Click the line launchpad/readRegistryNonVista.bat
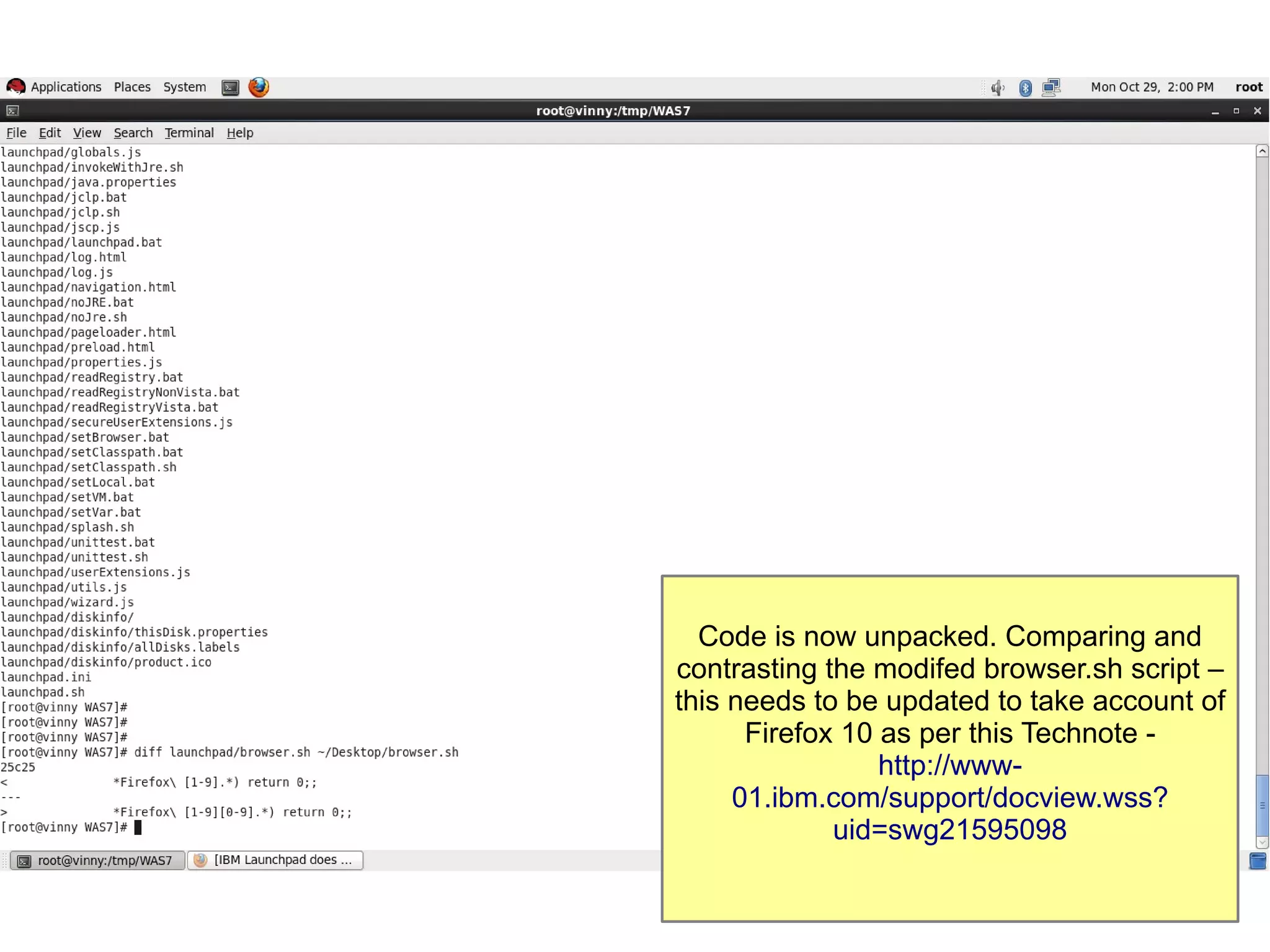Image resolution: width=1270 pixels, height=952 pixels. point(120,393)
